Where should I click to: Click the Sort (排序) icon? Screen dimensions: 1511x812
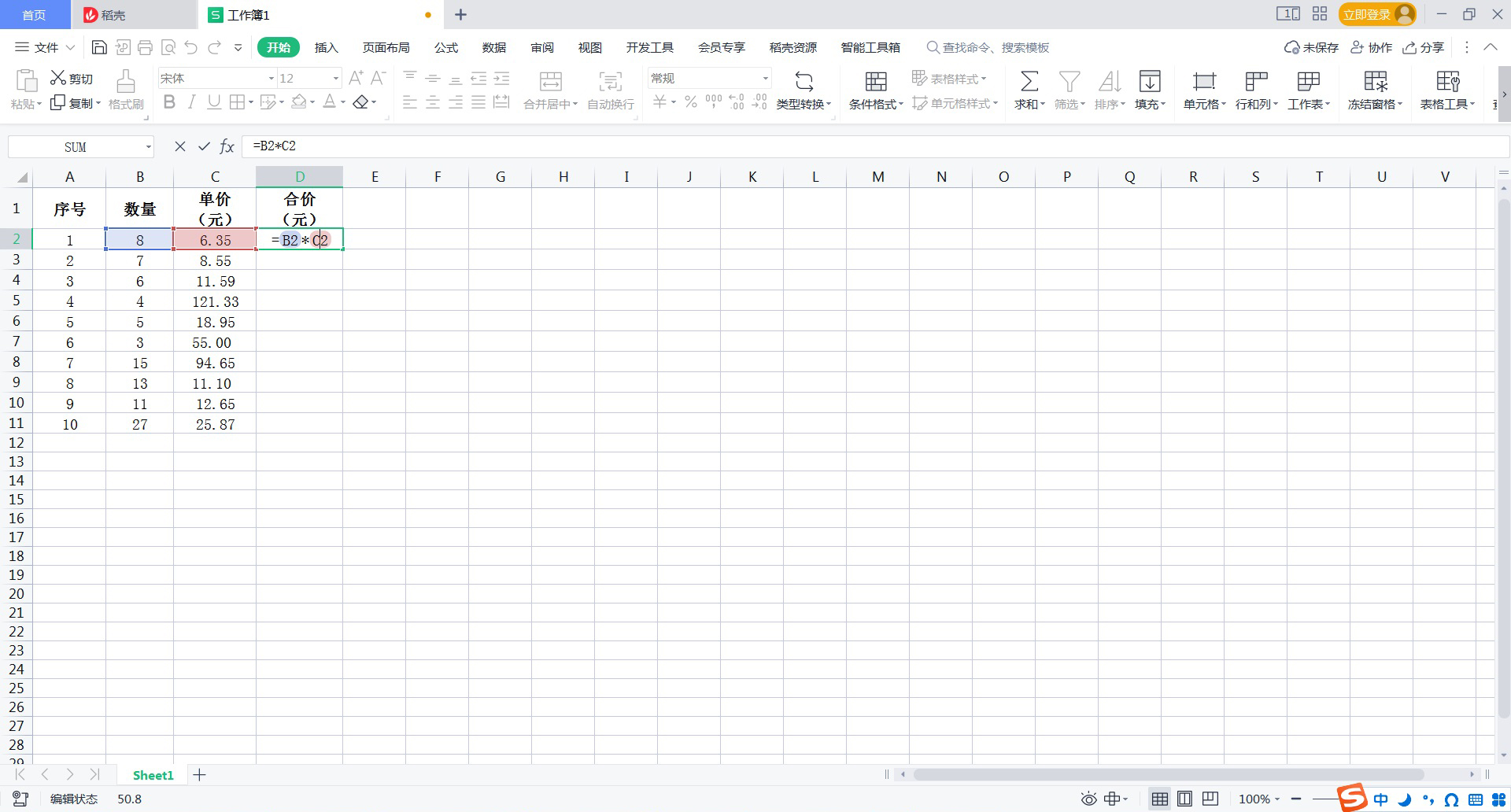1110,81
